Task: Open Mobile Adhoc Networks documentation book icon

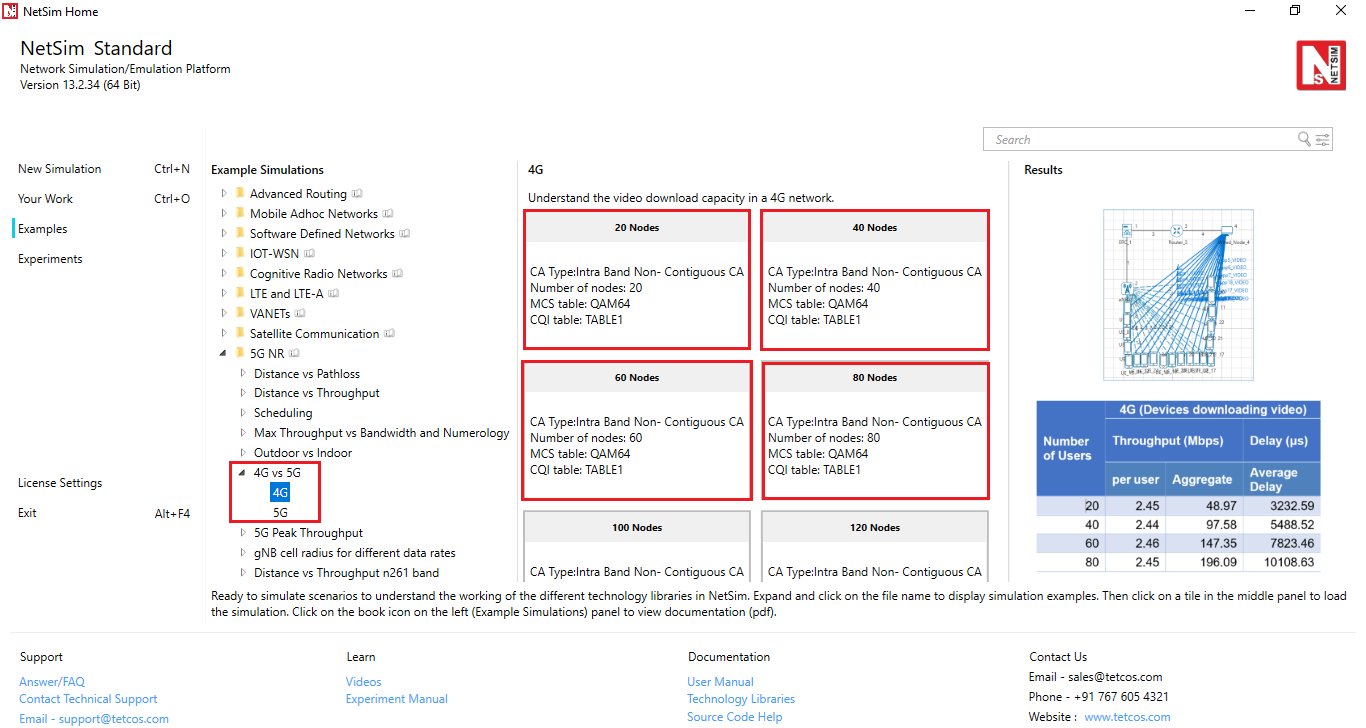Action: point(388,214)
